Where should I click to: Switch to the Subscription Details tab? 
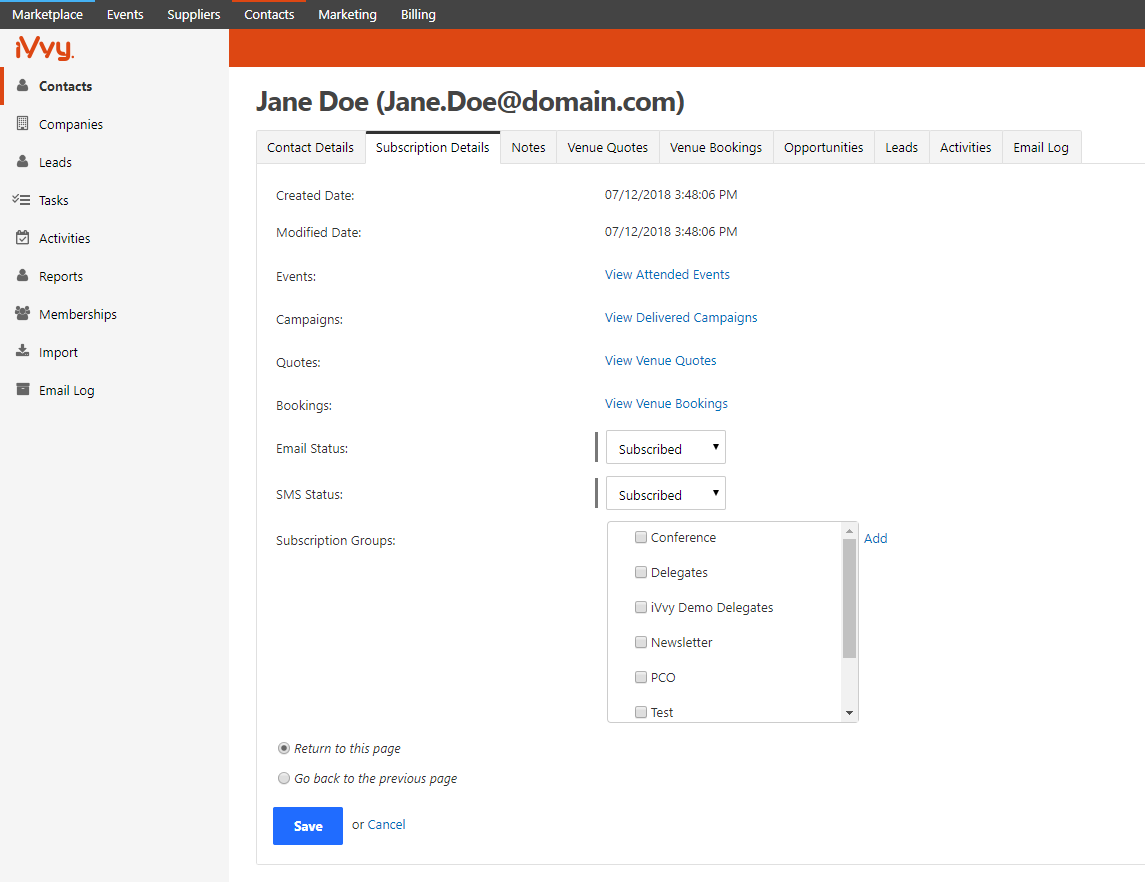click(x=433, y=147)
